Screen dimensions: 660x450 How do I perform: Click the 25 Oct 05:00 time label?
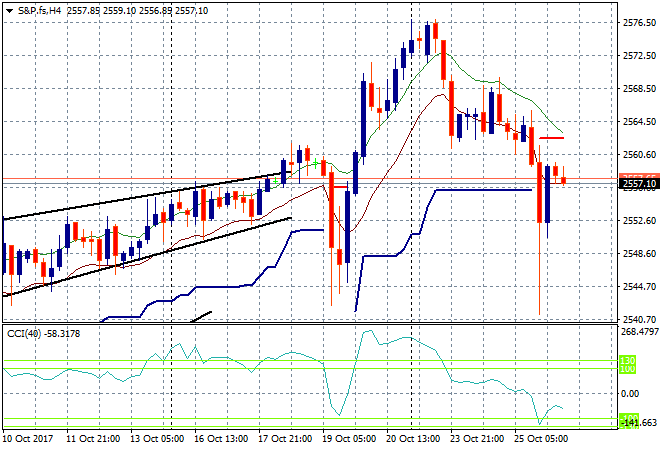[541, 439]
